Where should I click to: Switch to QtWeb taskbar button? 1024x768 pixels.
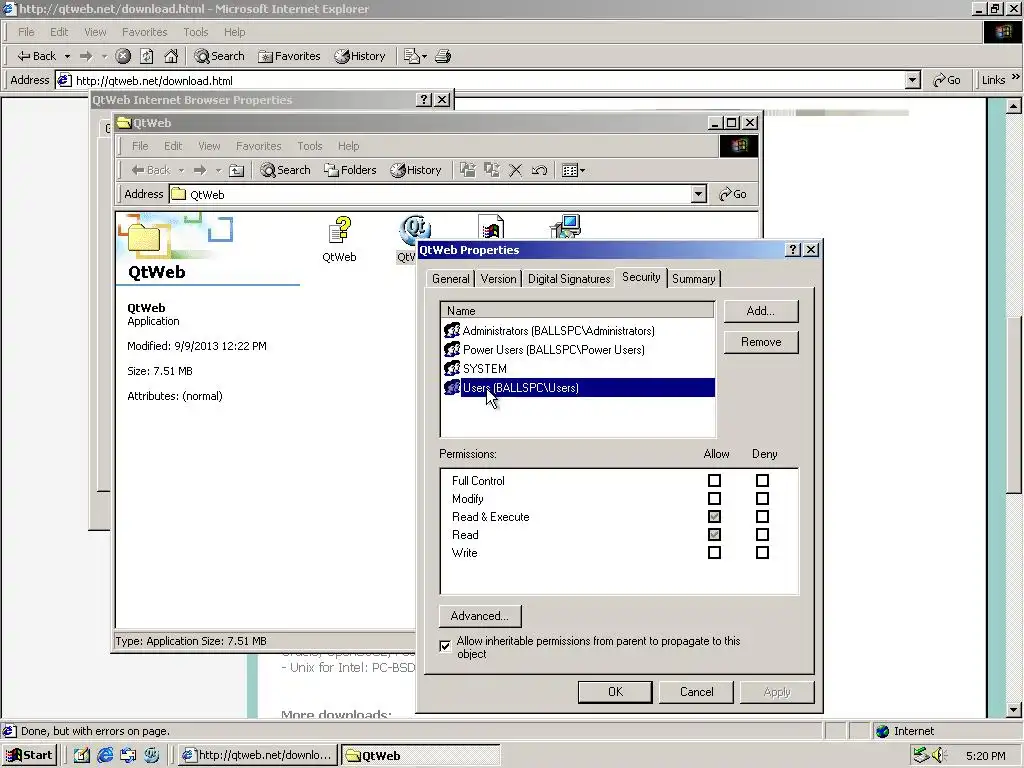(x=421, y=756)
